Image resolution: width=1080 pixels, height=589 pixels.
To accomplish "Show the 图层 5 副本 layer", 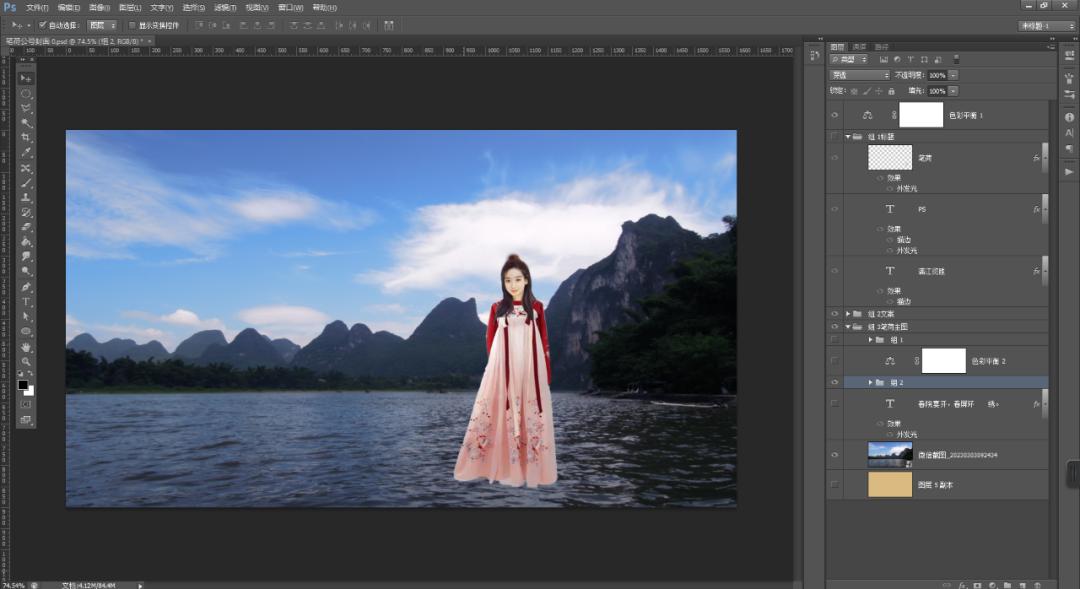I will tap(834, 484).
